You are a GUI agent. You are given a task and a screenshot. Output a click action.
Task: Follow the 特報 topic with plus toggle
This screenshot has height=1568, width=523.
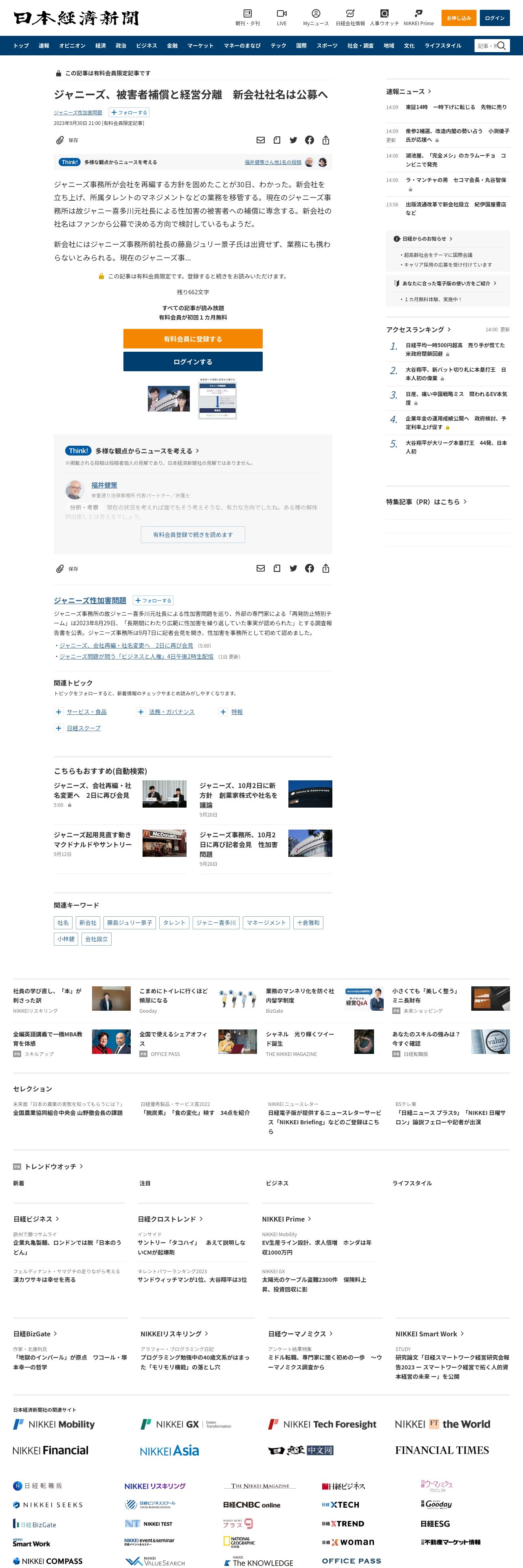224,712
